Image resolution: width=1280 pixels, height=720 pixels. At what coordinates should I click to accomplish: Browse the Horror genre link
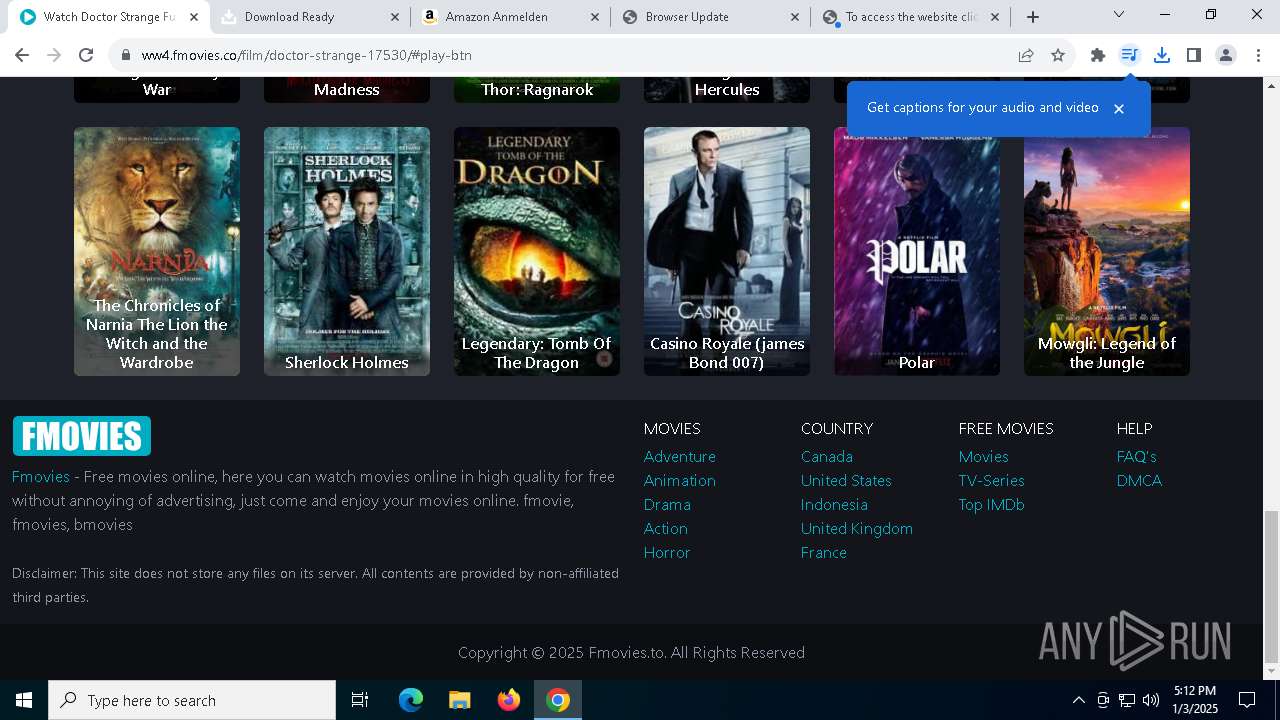[667, 552]
